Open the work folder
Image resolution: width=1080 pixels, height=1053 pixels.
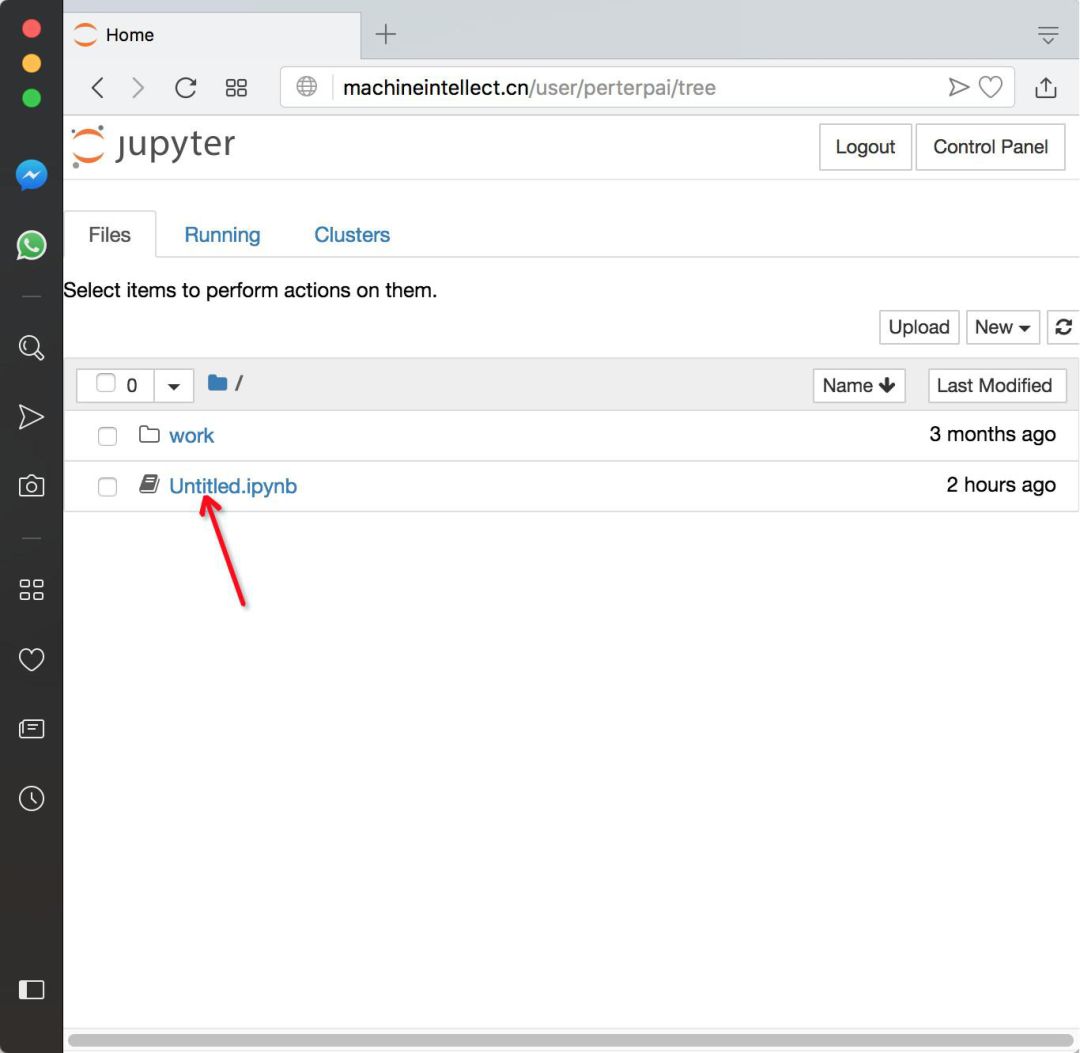(191, 436)
